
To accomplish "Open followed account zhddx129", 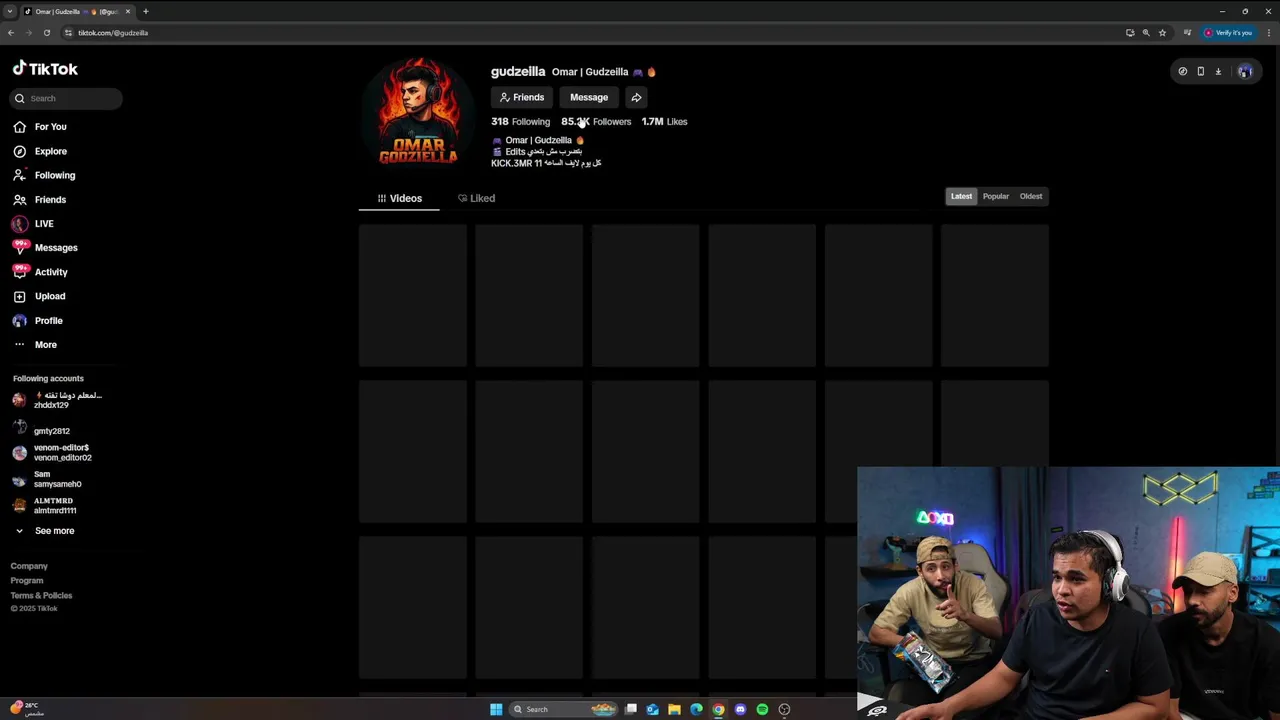I will tap(57, 400).
